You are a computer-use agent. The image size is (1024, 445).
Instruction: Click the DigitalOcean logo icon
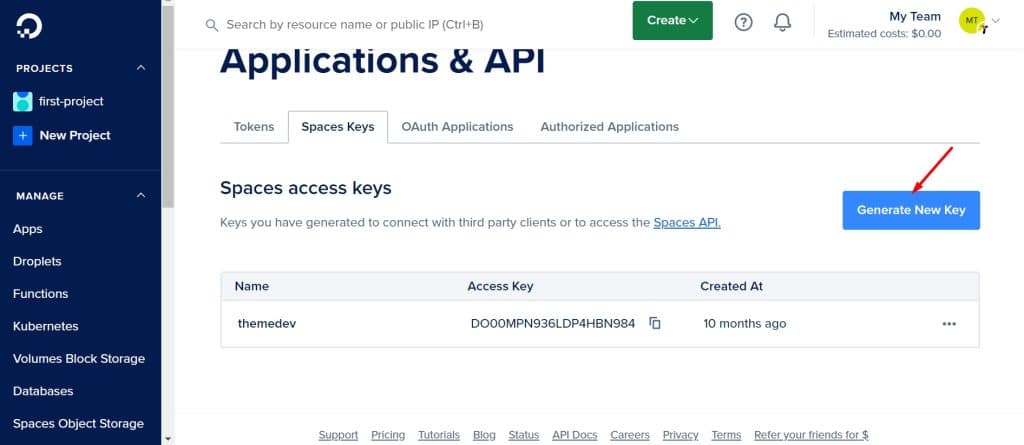click(29, 26)
